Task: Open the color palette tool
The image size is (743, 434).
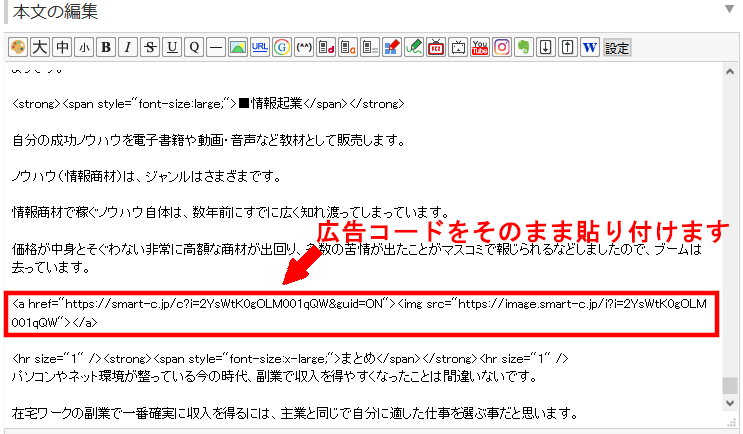Action: coord(18,47)
